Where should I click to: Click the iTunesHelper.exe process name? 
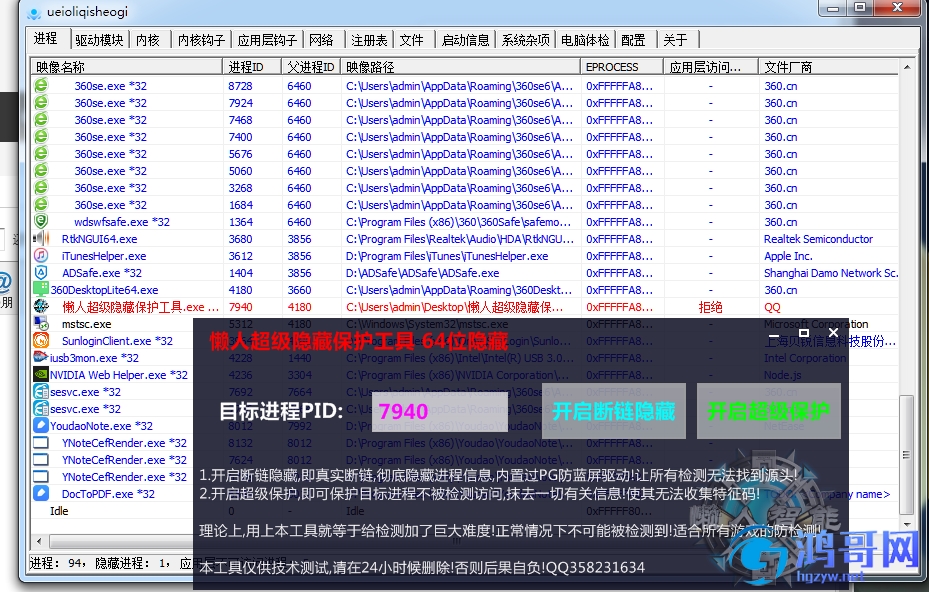(x=104, y=256)
